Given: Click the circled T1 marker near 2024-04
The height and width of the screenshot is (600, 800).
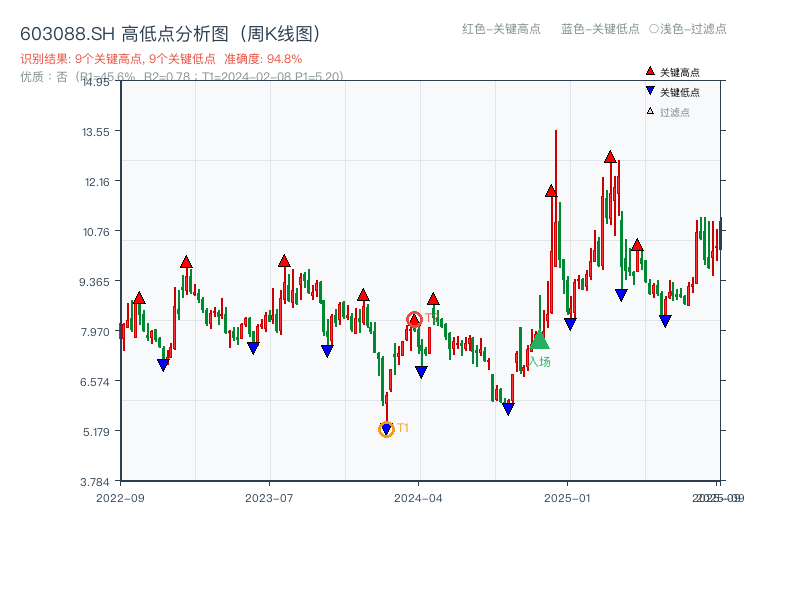Looking at the screenshot, I should pos(413,318).
